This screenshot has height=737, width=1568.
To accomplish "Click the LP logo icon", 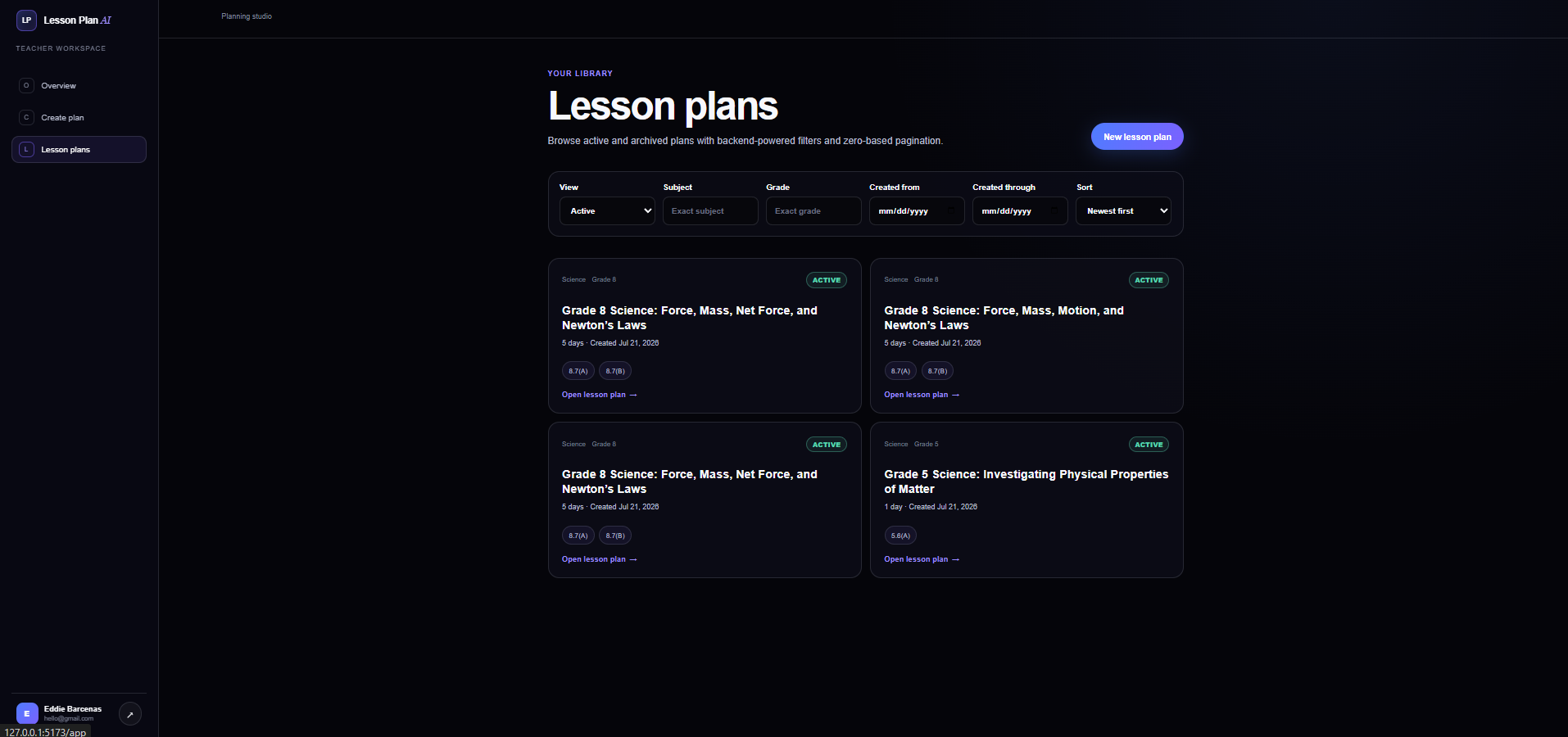I will (x=26, y=20).
